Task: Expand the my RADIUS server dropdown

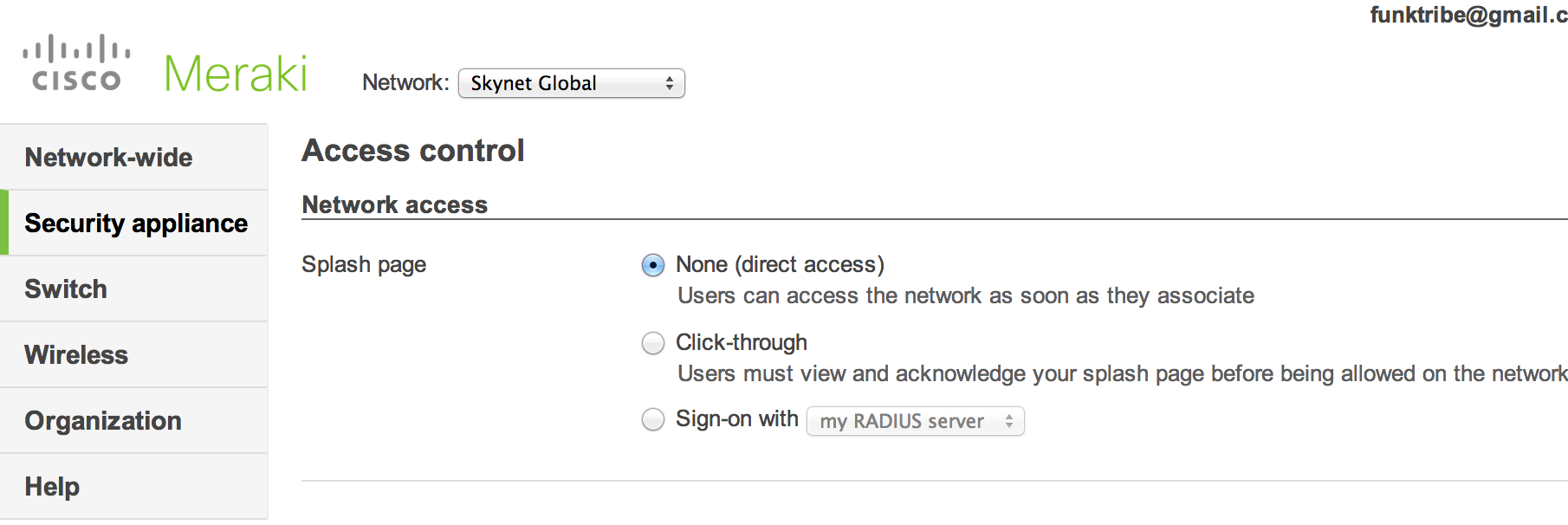Action: pos(915,421)
